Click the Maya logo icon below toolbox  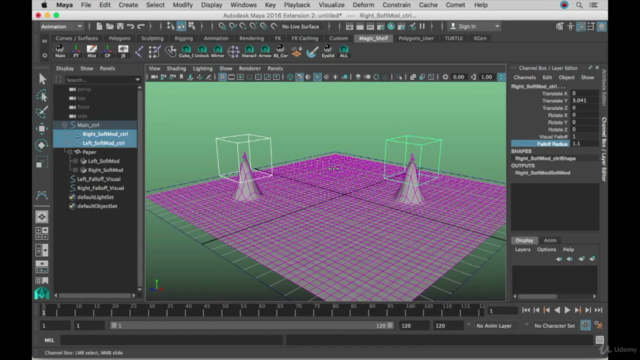[42, 293]
